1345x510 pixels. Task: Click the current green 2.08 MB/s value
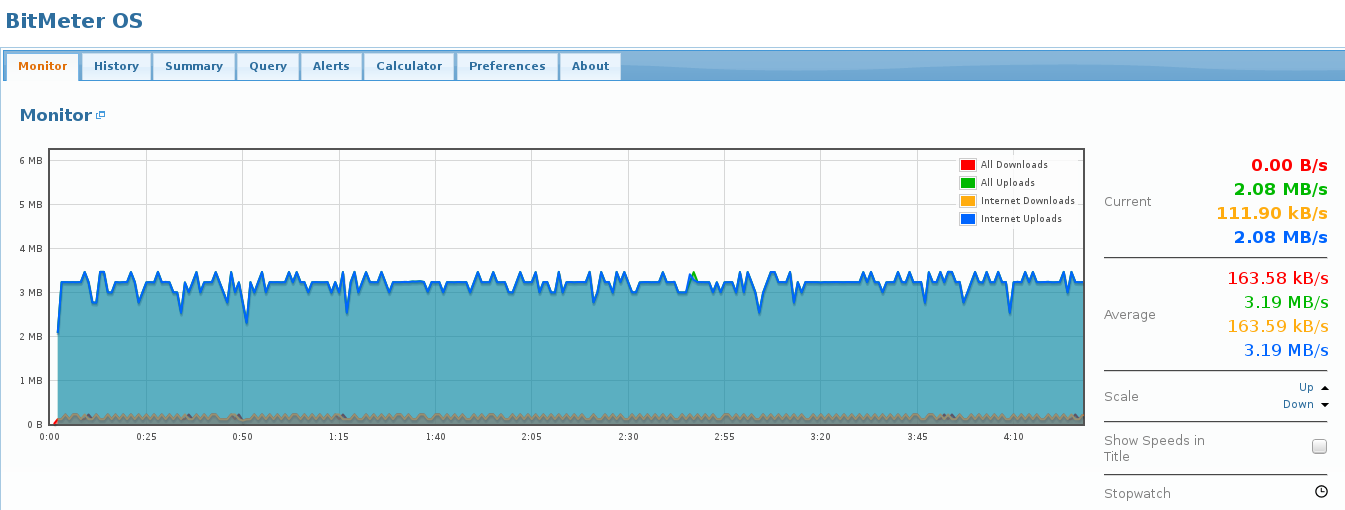(1281, 190)
